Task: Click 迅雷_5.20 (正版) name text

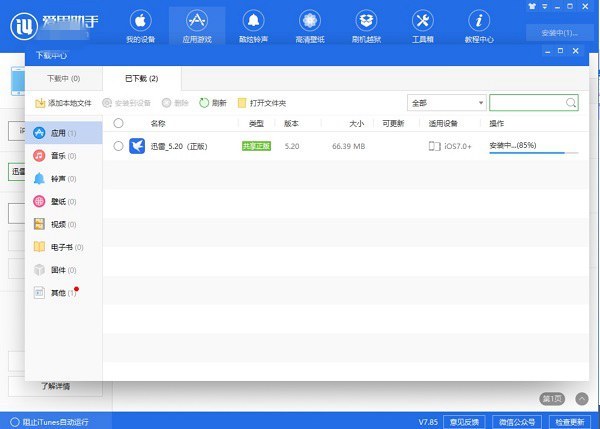Action: click(179, 147)
